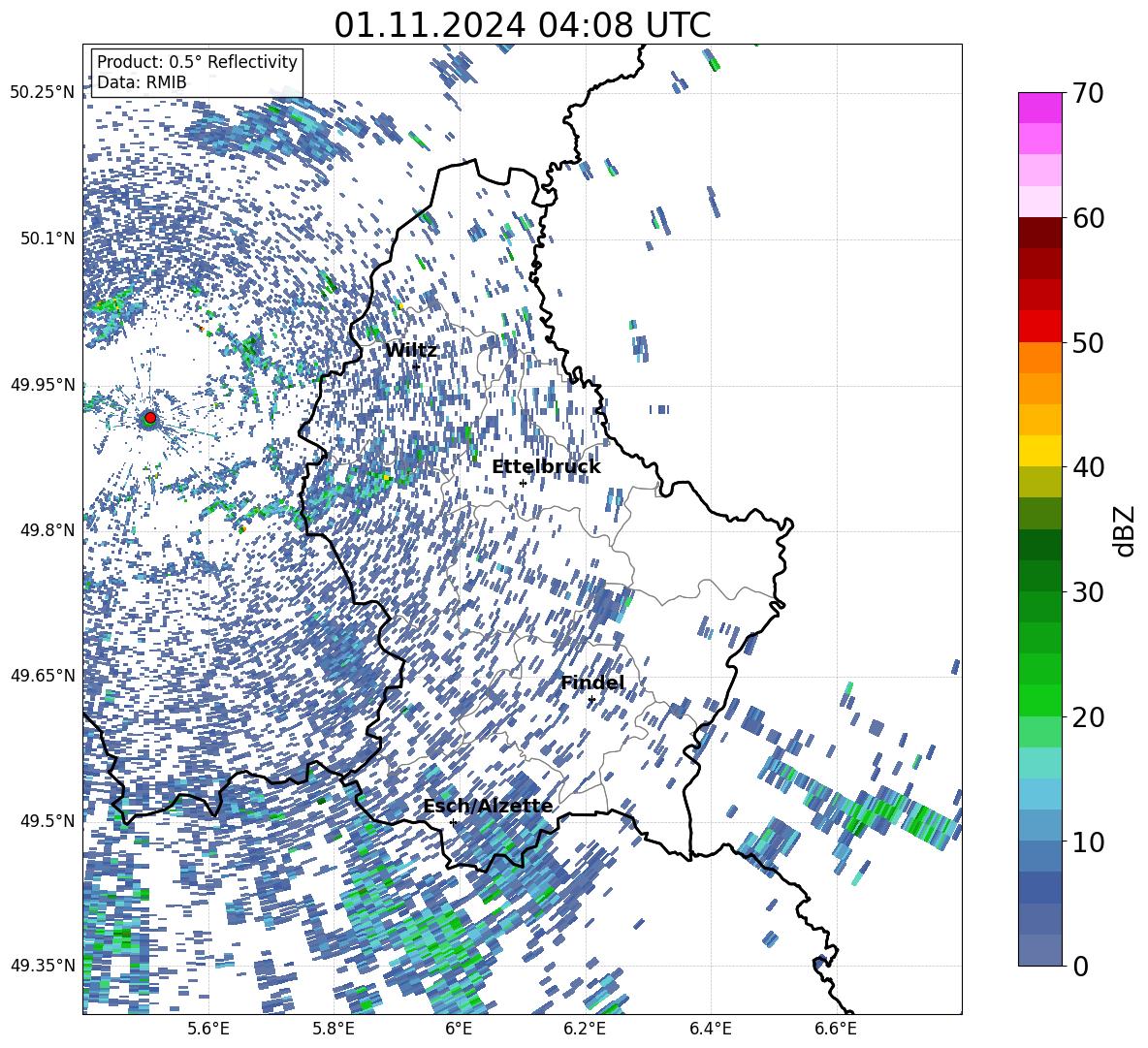Click the colorbar 20 tick label

pos(1088,717)
